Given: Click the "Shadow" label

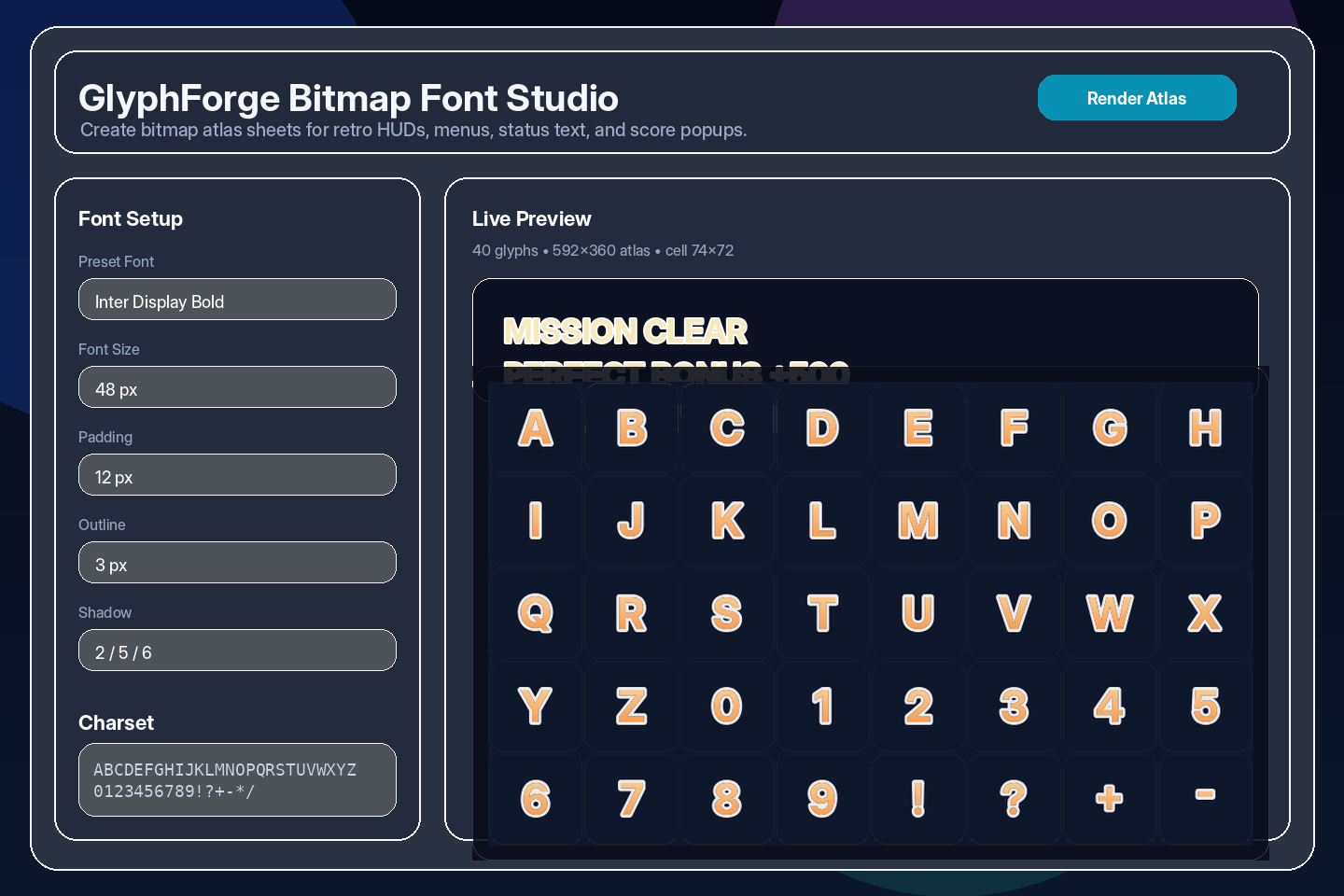Looking at the screenshot, I should (105, 612).
